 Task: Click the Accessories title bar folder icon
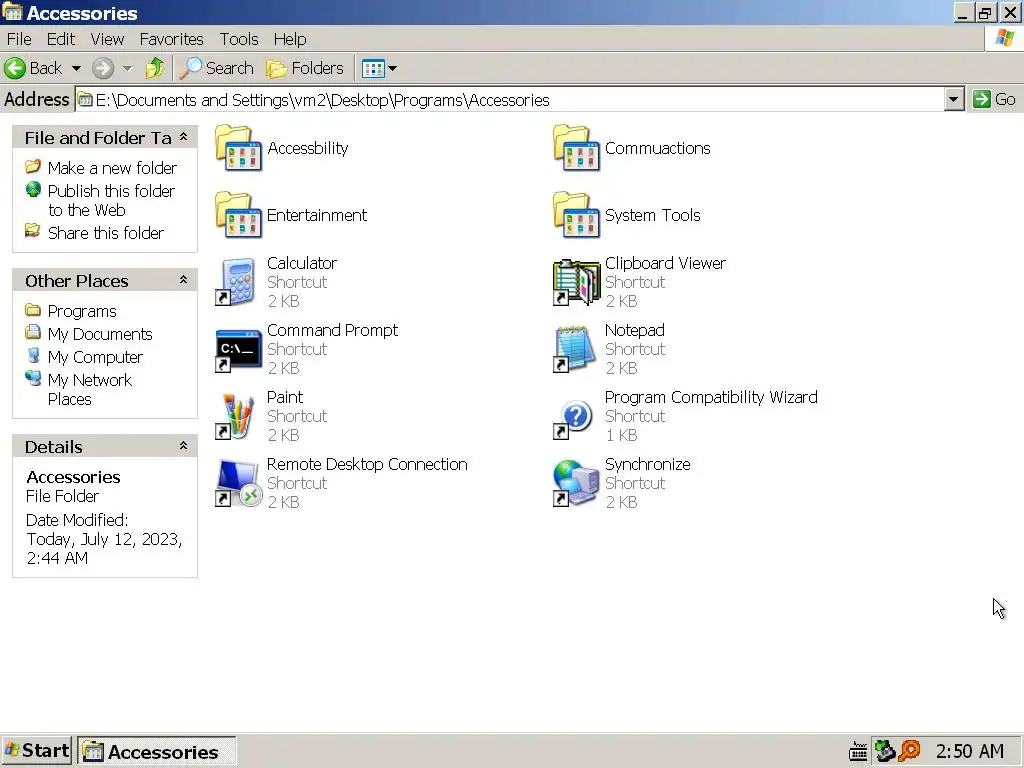(12, 12)
